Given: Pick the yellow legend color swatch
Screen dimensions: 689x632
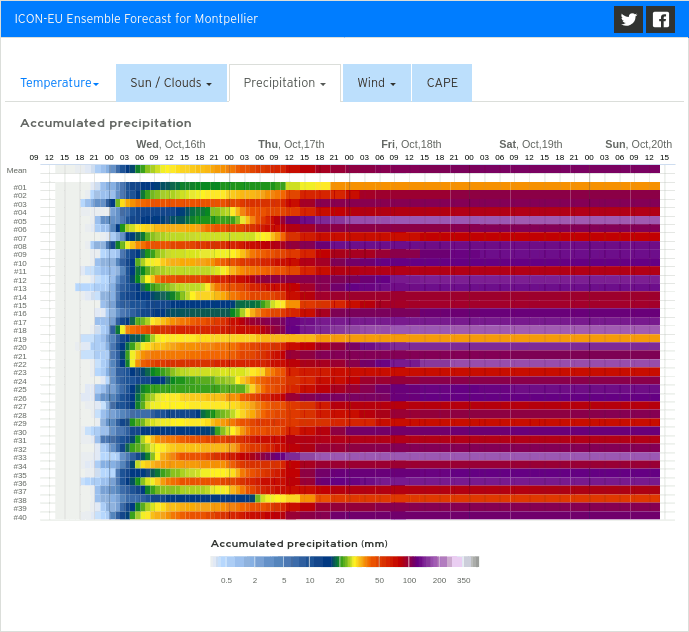Looking at the screenshot, I should [355, 561].
